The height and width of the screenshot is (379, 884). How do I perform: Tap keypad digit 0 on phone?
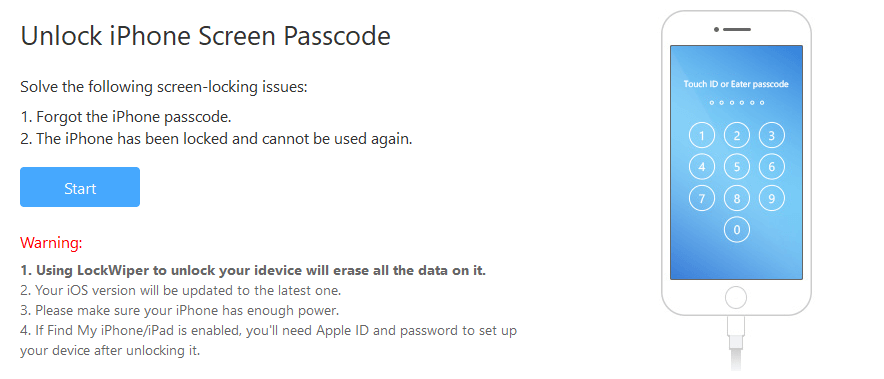click(x=736, y=230)
